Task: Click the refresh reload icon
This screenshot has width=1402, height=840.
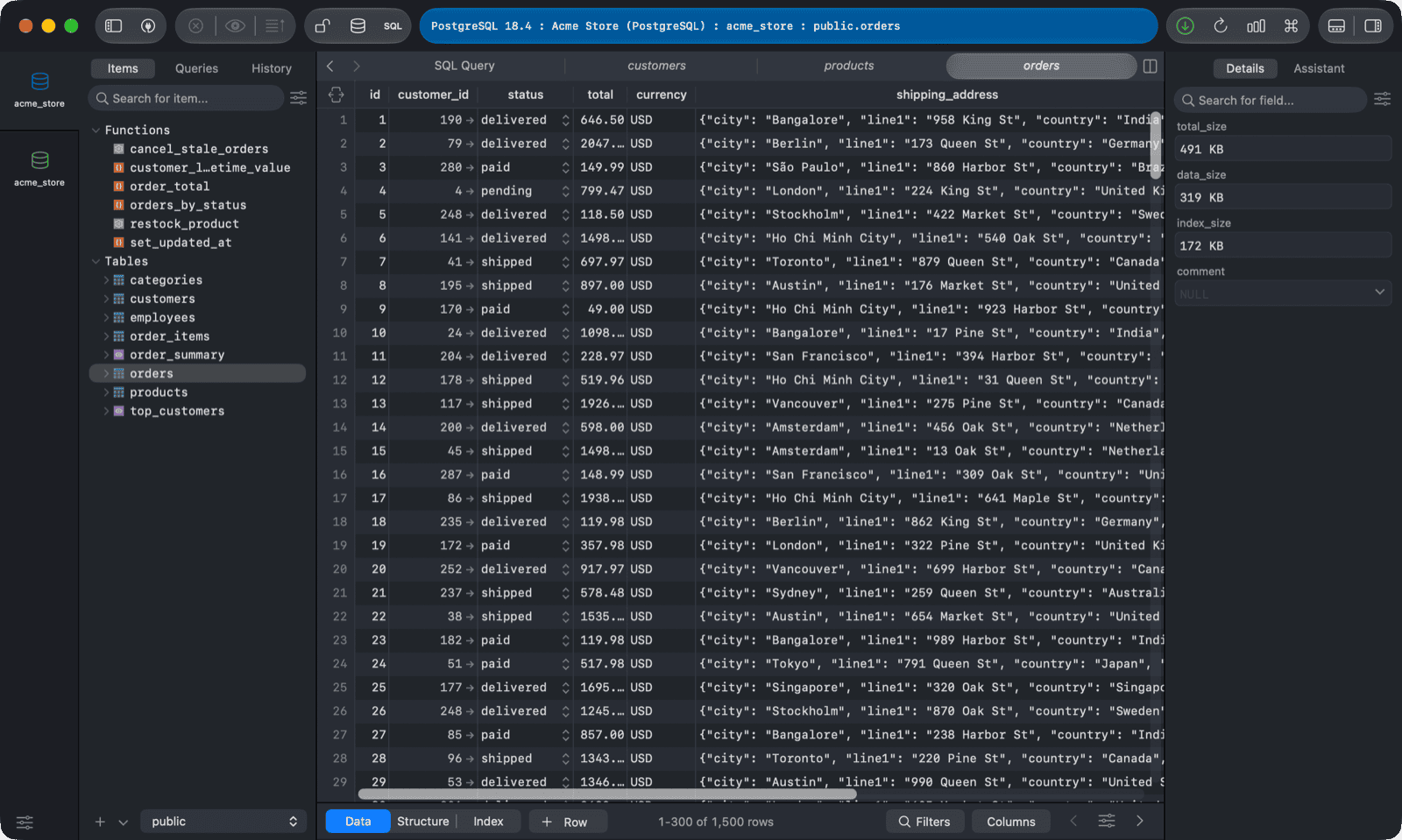Action: [1221, 26]
